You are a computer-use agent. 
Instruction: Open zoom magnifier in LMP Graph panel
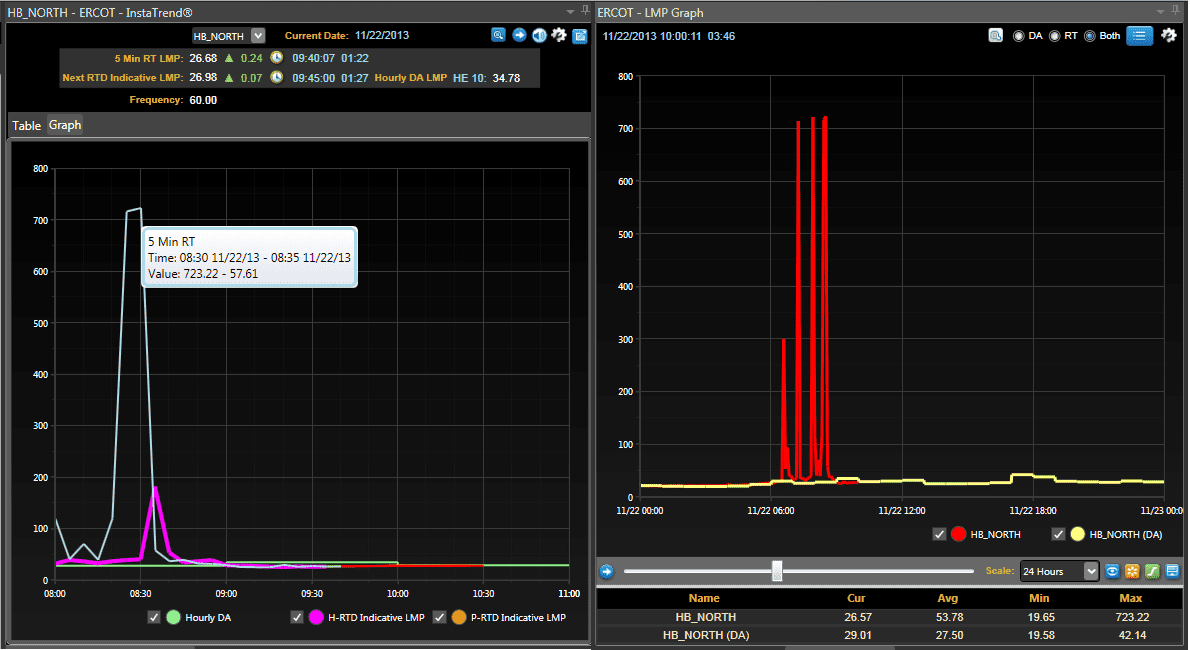(995, 36)
